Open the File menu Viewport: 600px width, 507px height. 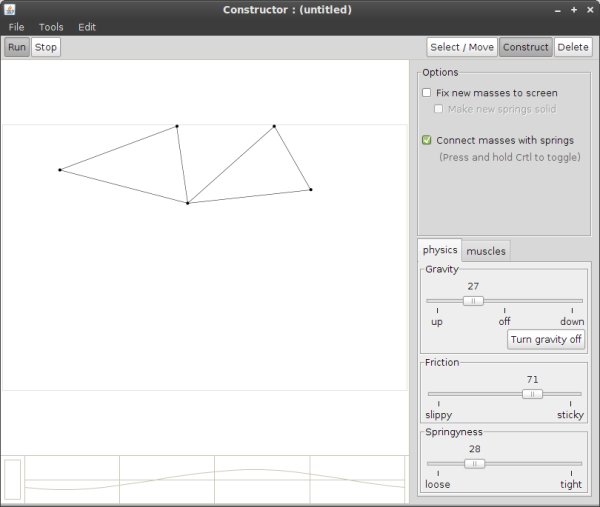tap(17, 27)
